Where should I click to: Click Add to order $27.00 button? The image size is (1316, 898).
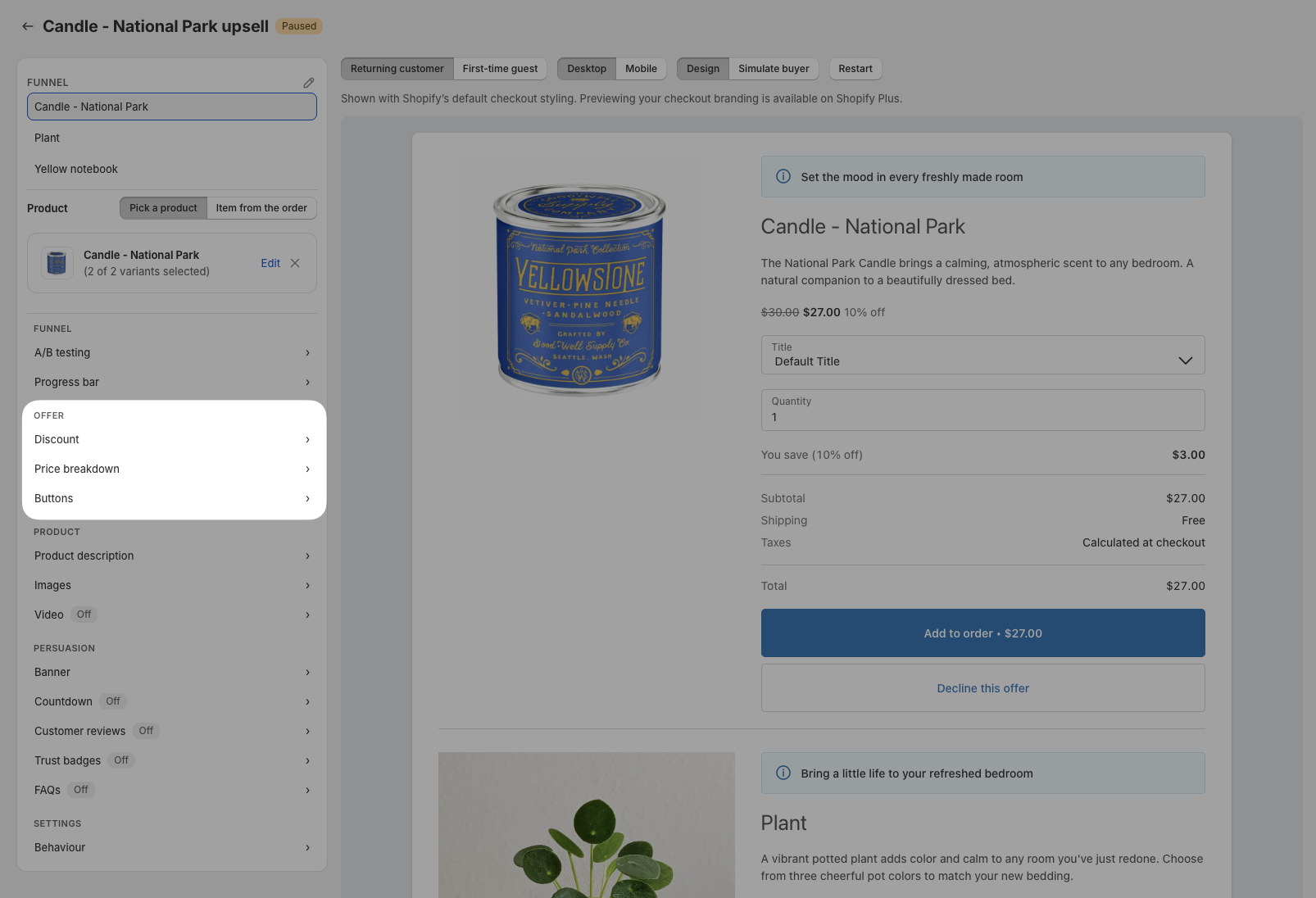(982, 633)
